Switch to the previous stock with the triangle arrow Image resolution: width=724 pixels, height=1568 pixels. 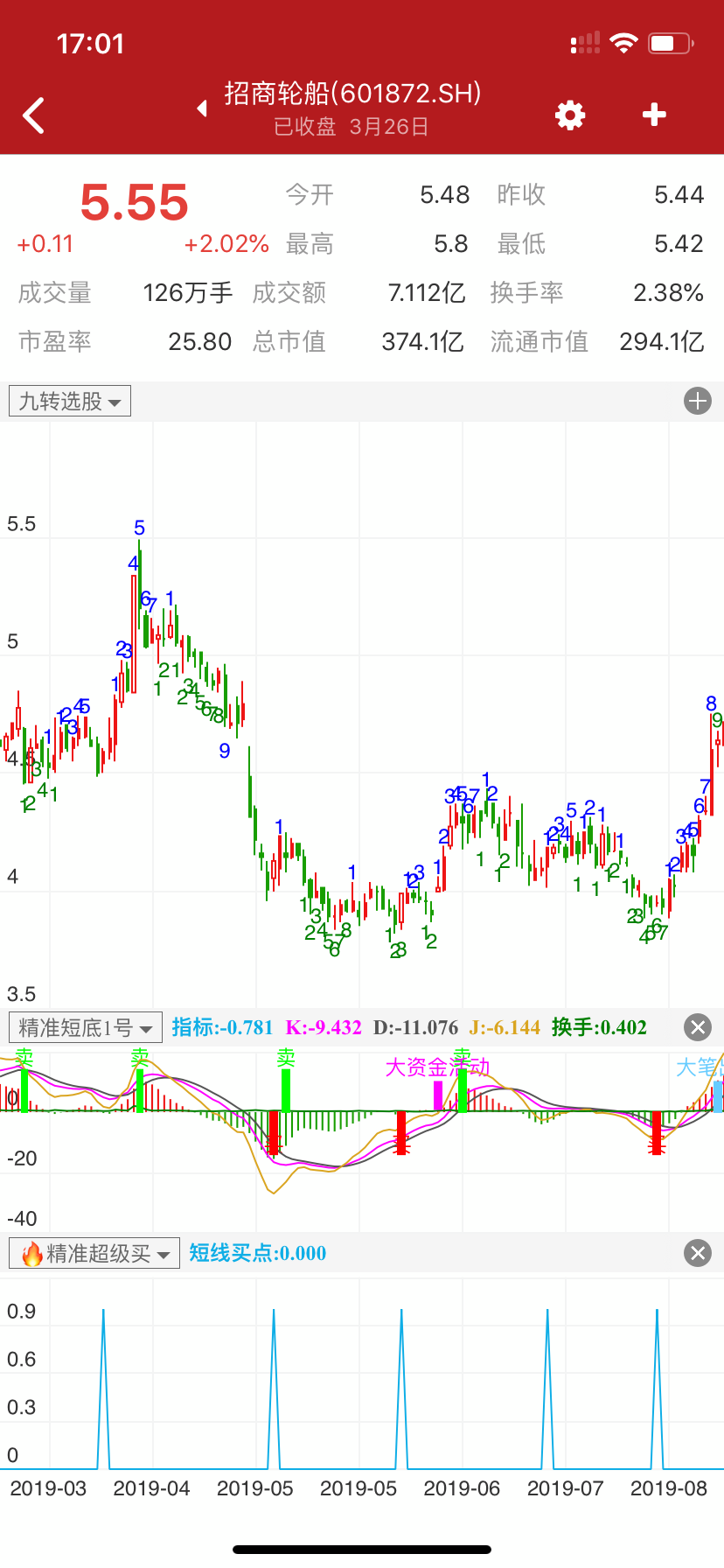(203, 108)
